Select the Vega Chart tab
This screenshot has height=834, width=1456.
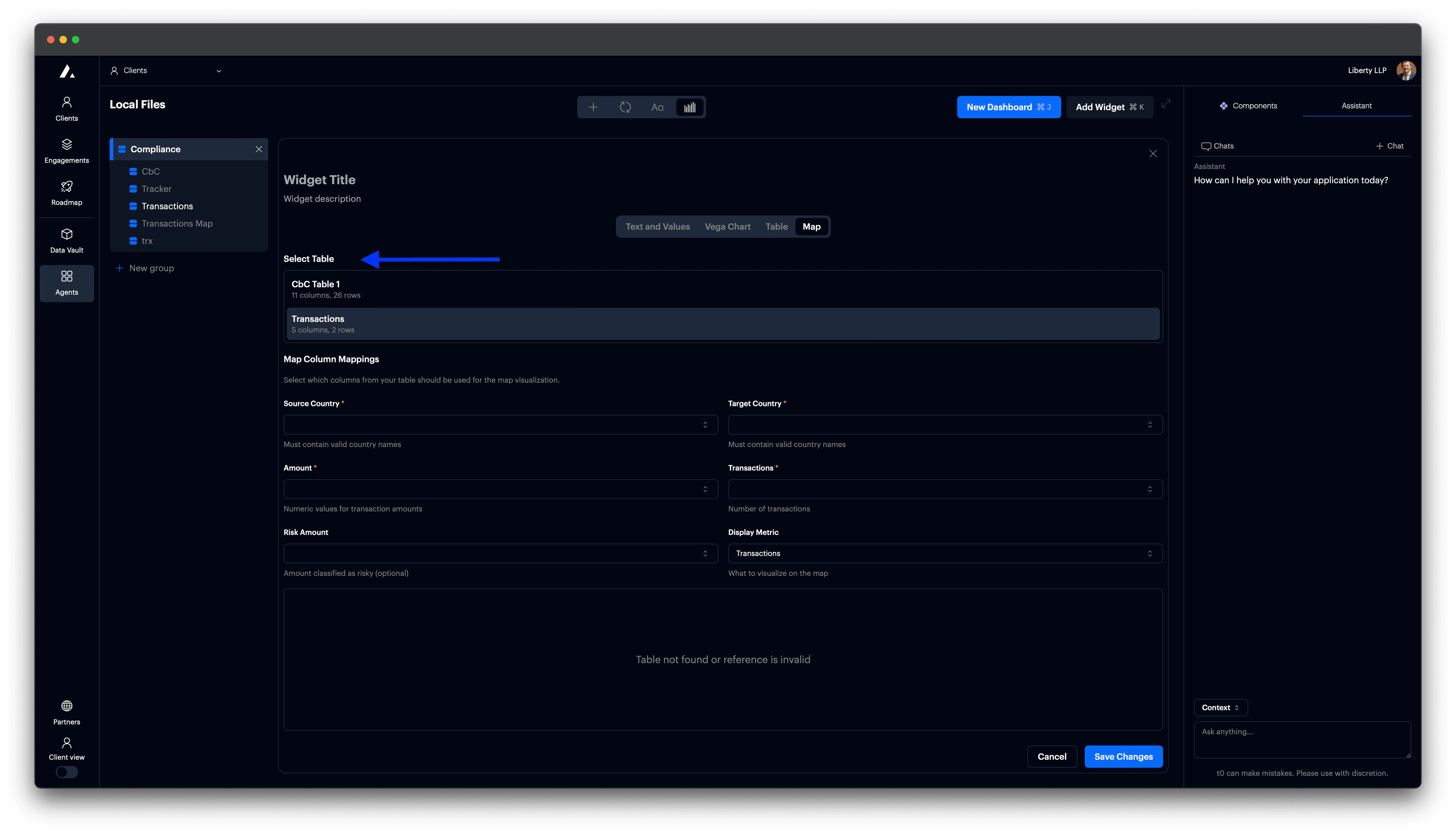[727, 226]
